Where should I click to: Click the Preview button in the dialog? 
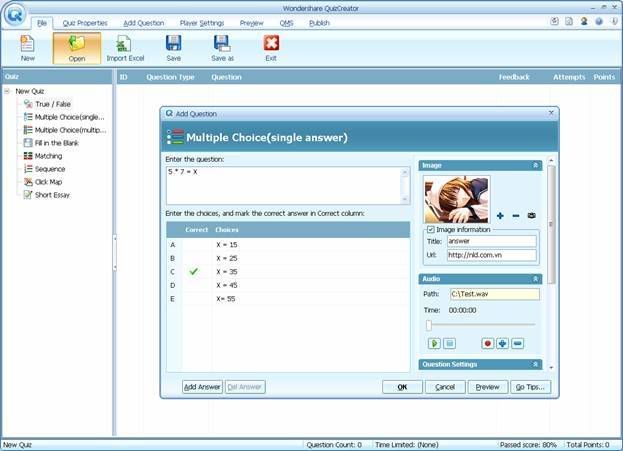pos(485,387)
